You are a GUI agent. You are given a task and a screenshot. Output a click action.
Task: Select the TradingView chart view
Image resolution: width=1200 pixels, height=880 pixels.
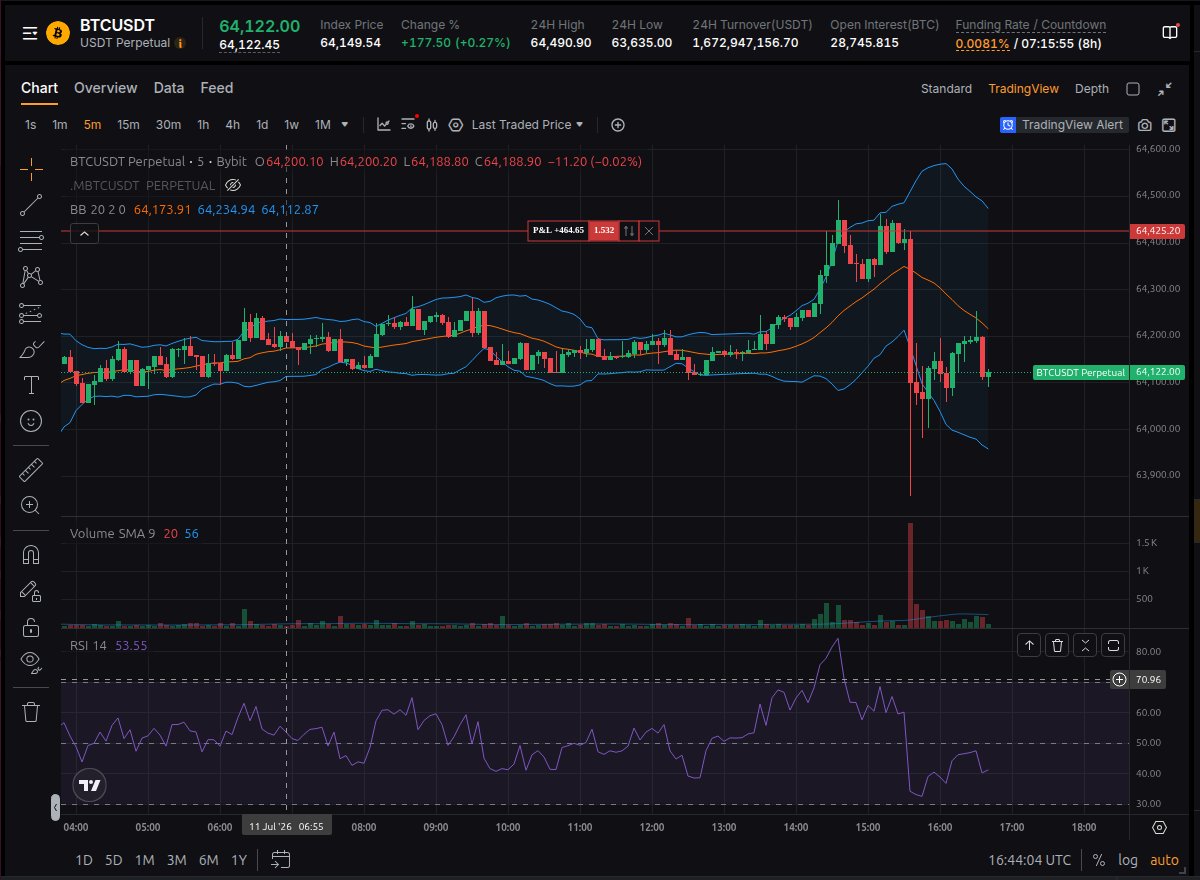pyautogui.click(x=1023, y=89)
